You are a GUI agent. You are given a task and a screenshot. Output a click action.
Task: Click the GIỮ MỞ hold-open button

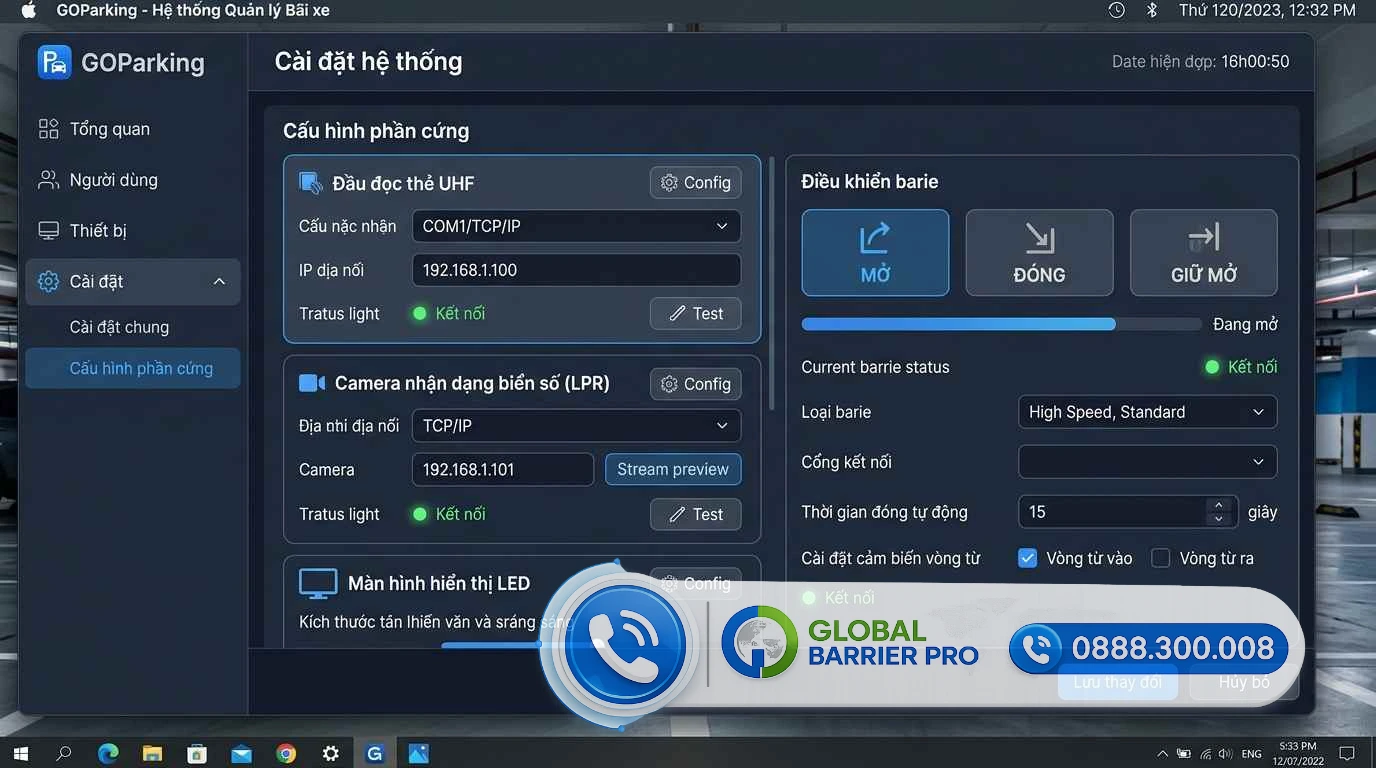pyautogui.click(x=1204, y=252)
